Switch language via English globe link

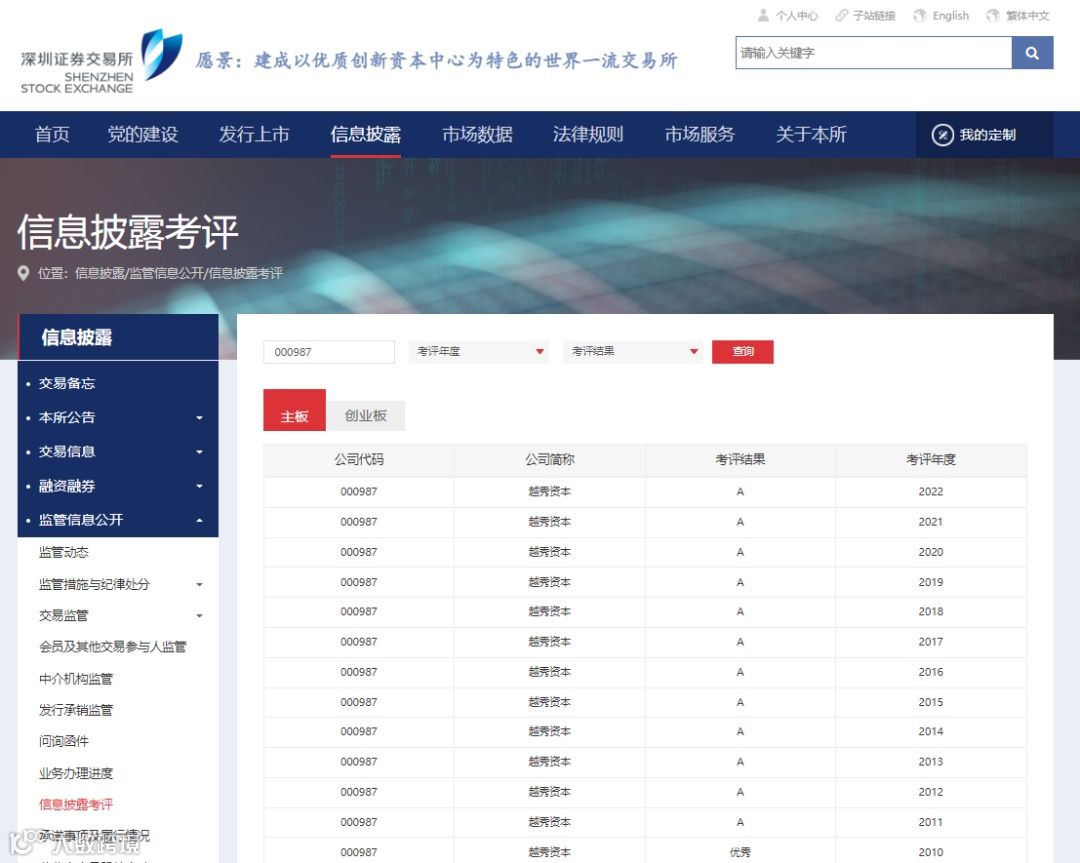pyautogui.click(x=941, y=15)
